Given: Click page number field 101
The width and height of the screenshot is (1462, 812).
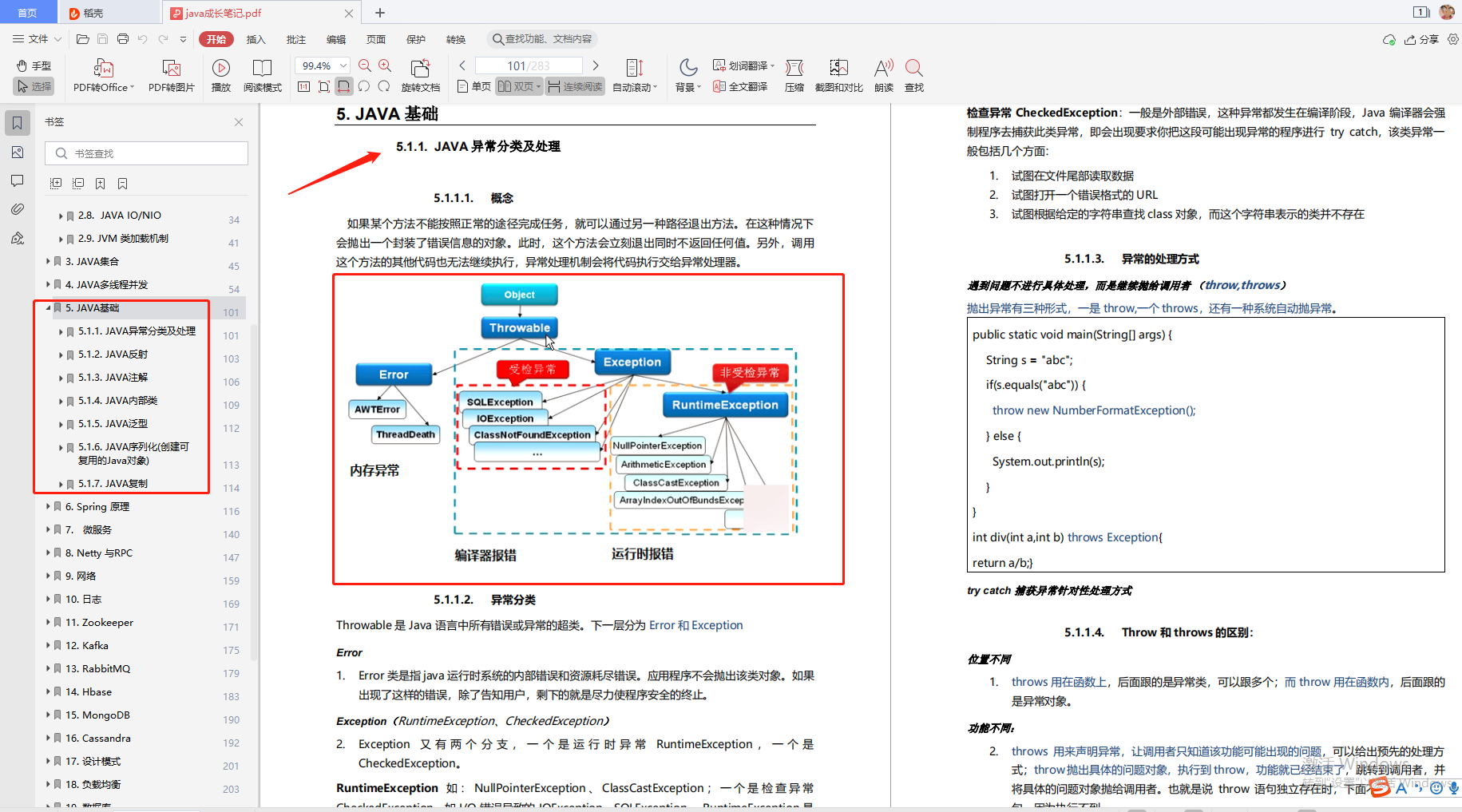Looking at the screenshot, I should 529,65.
